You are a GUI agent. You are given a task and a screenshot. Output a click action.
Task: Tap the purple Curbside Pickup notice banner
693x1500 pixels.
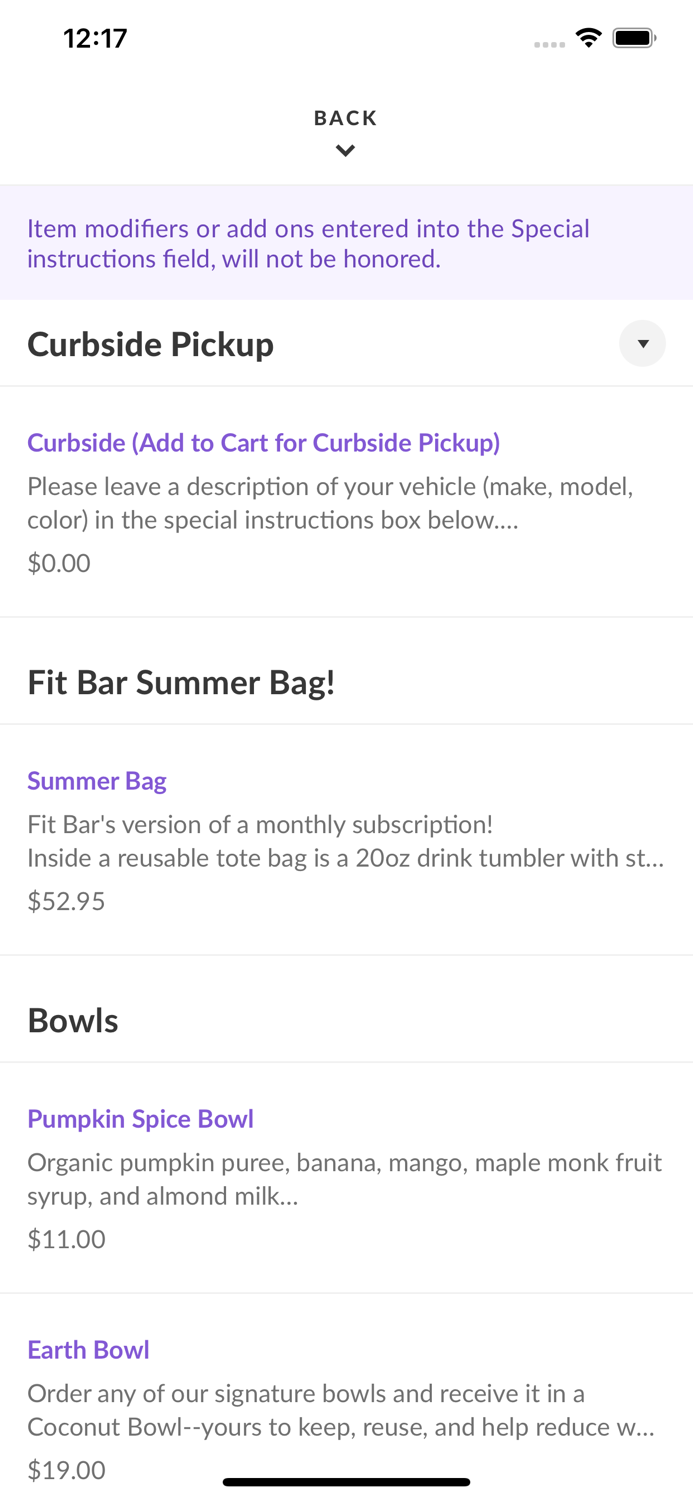346,242
